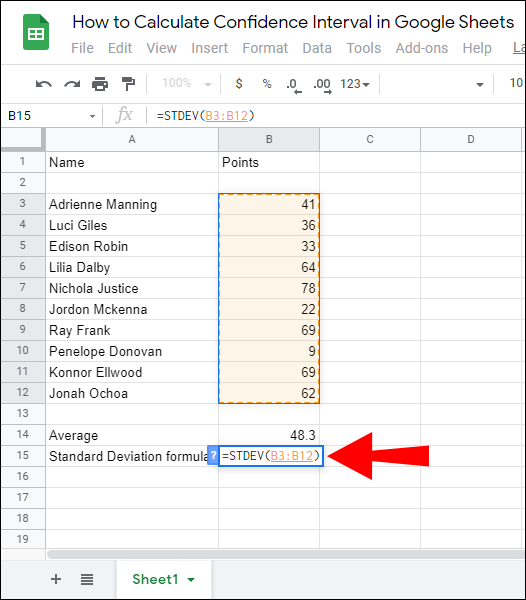Screen dimensions: 526x600
Task: Increase decimal places icon
Action: 322,85
